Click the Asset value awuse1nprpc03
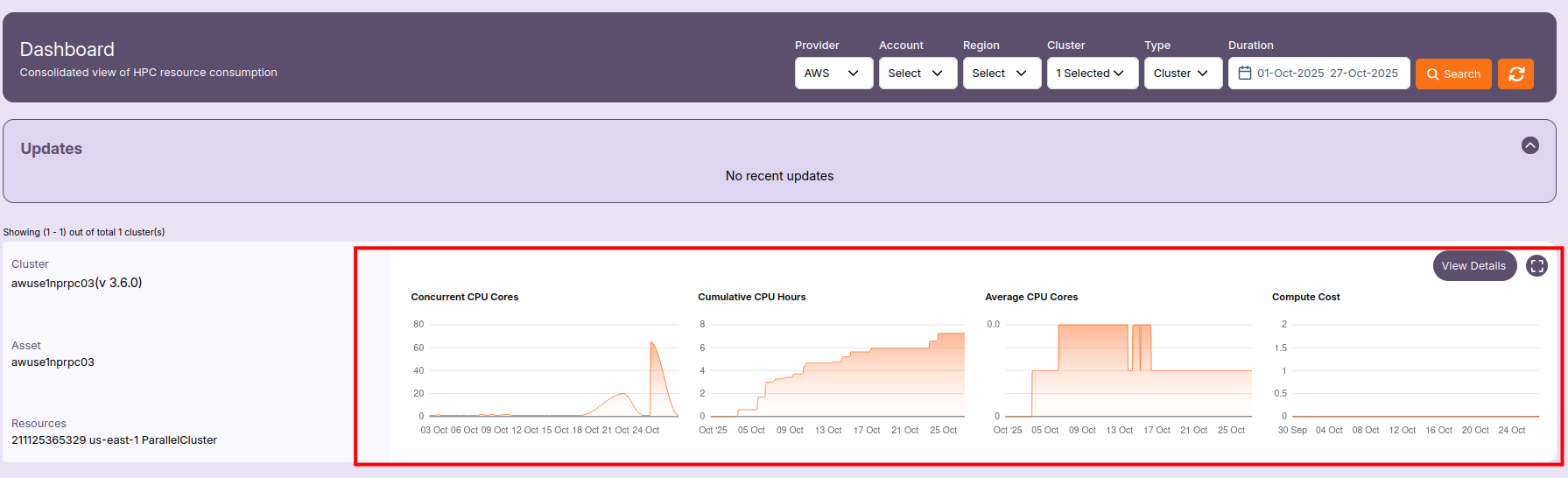This screenshot has width=1568, height=478. [x=53, y=362]
